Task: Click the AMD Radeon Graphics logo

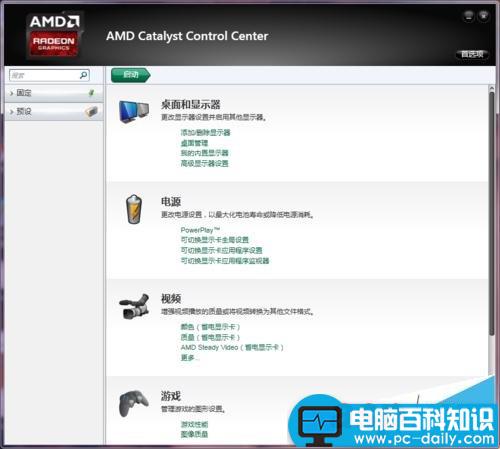Action: pyautogui.click(x=54, y=35)
